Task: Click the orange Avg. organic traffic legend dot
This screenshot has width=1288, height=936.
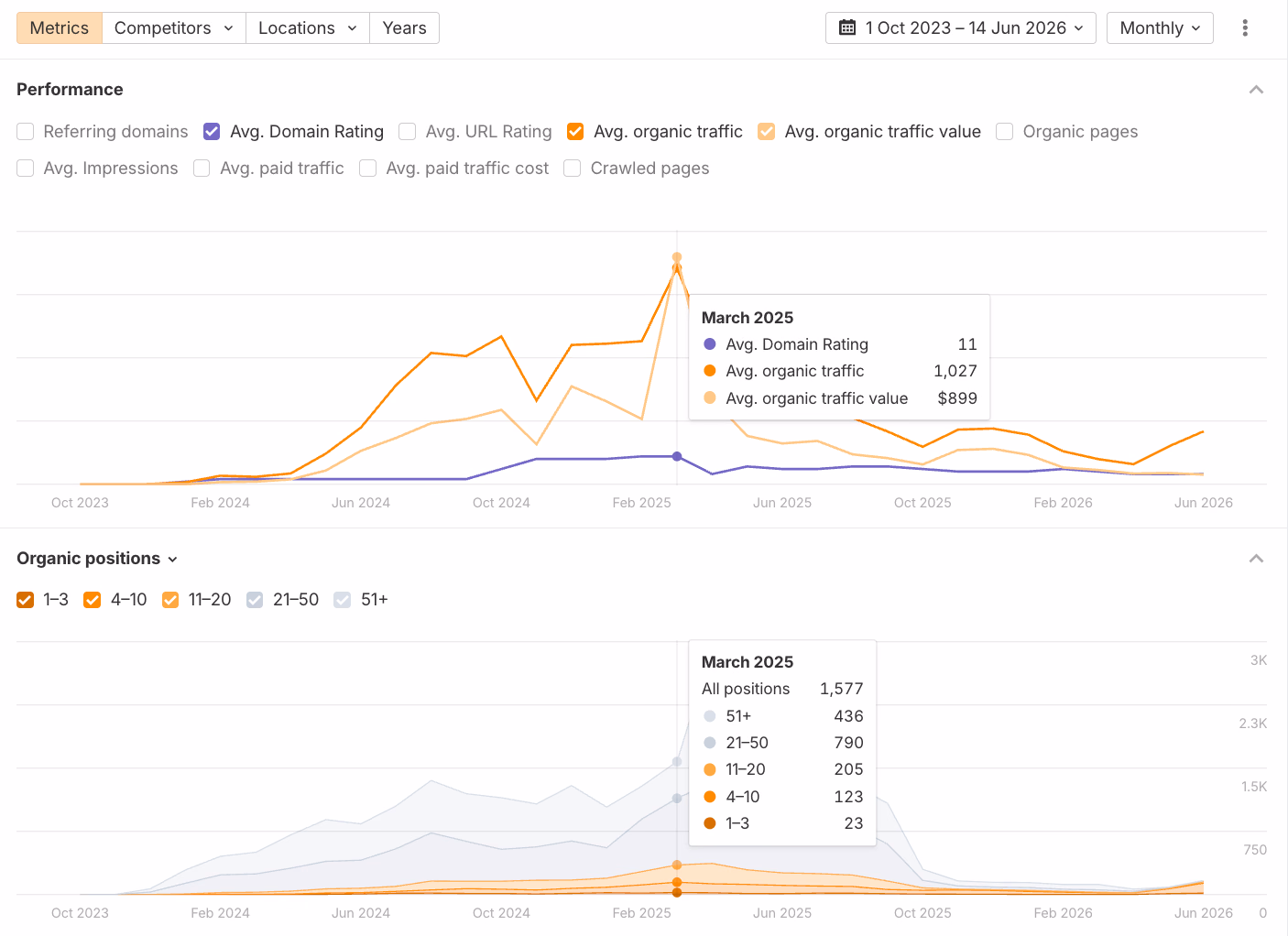Action: pos(710,371)
